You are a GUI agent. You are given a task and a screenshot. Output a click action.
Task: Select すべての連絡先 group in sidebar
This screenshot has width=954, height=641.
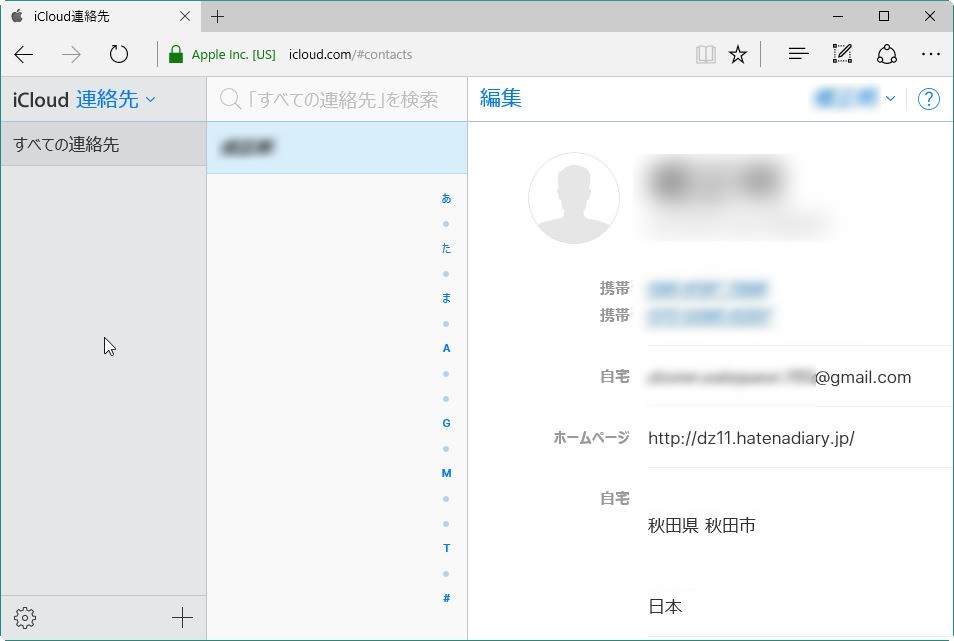coord(103,144)
